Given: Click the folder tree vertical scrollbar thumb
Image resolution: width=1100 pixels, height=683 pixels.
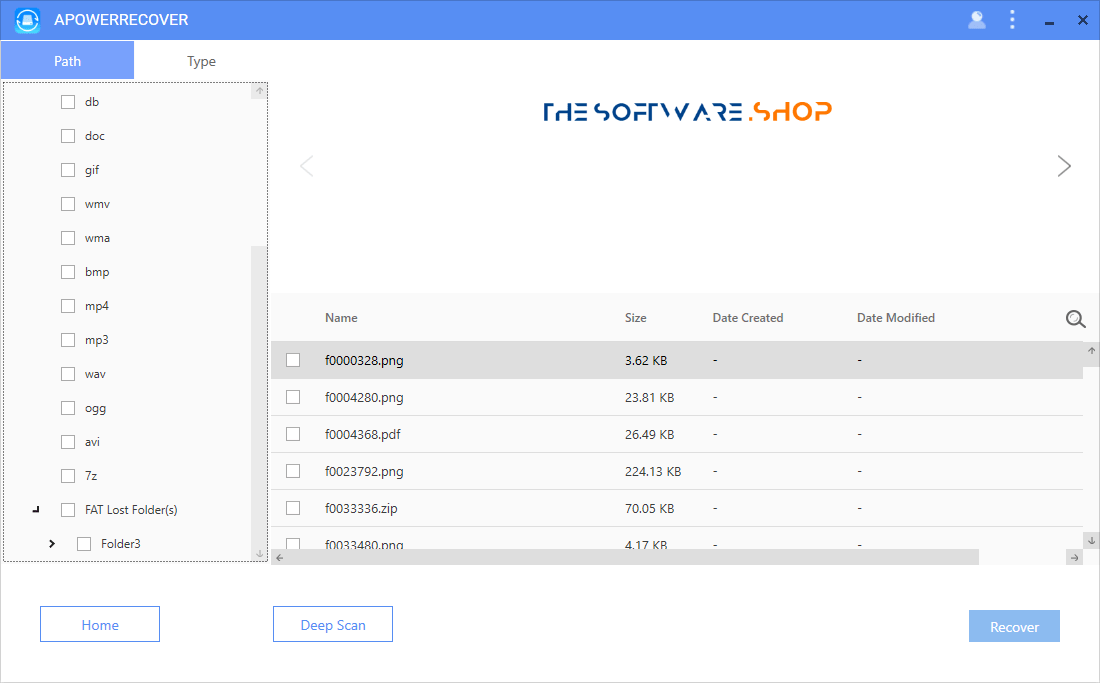Looking at the screenshot, I should tap(259, 395).
